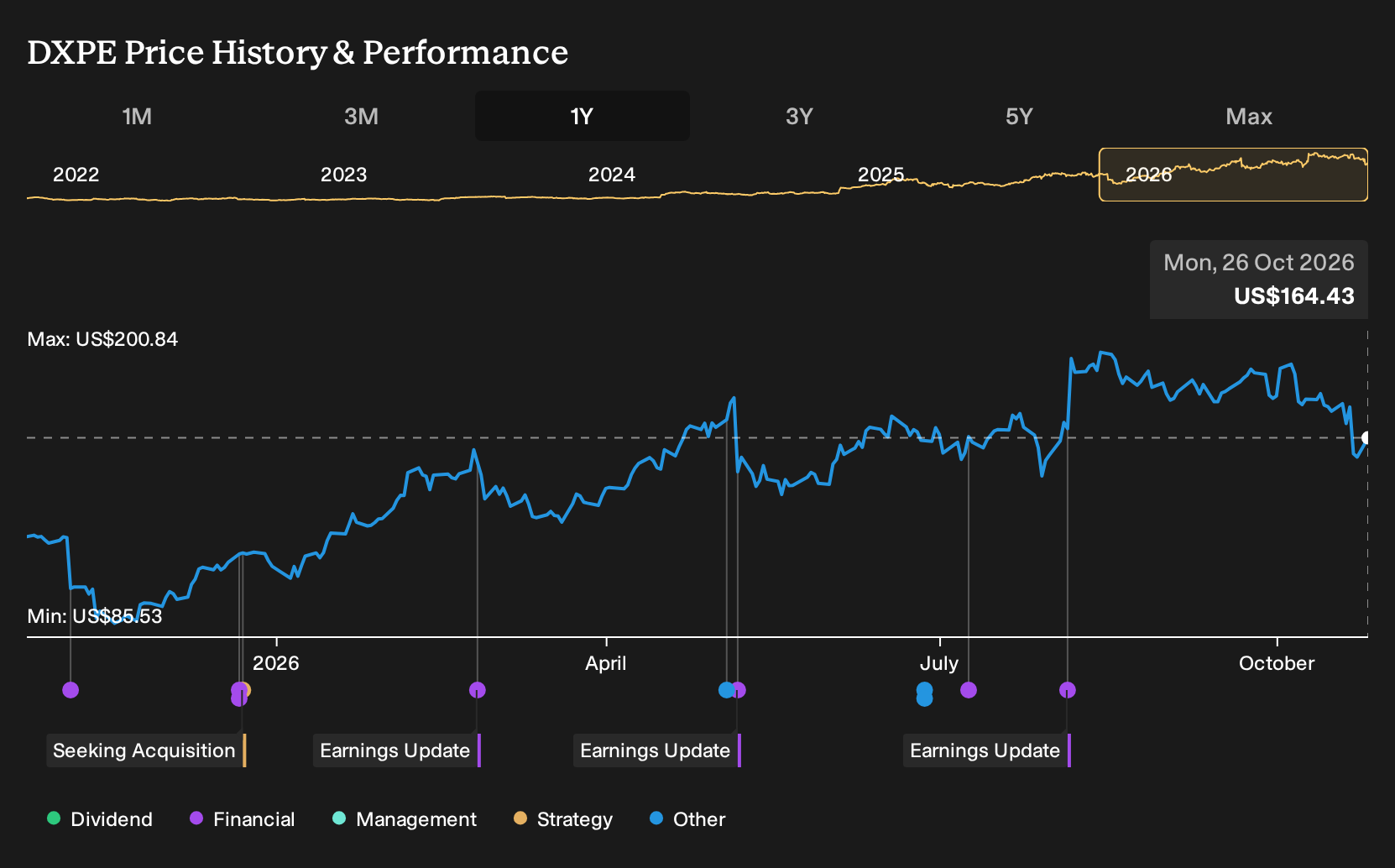Click the blue Other event dot before April earnings
1395x868 pixels.
click(x=727, y=690)
